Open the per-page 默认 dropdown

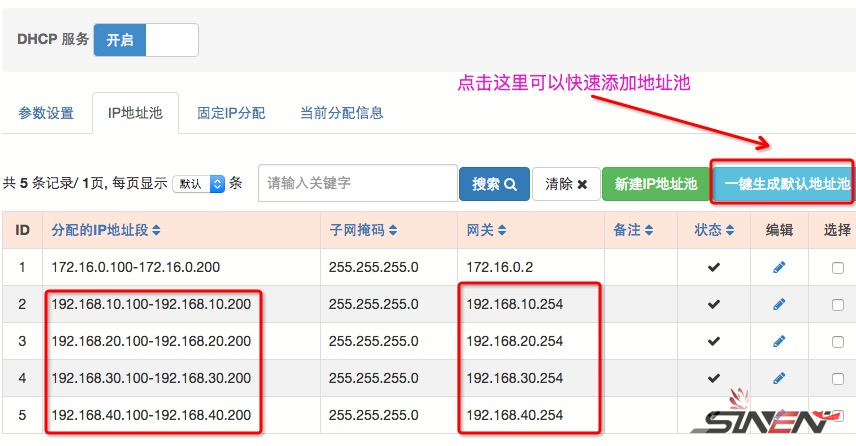click(199, 183)
